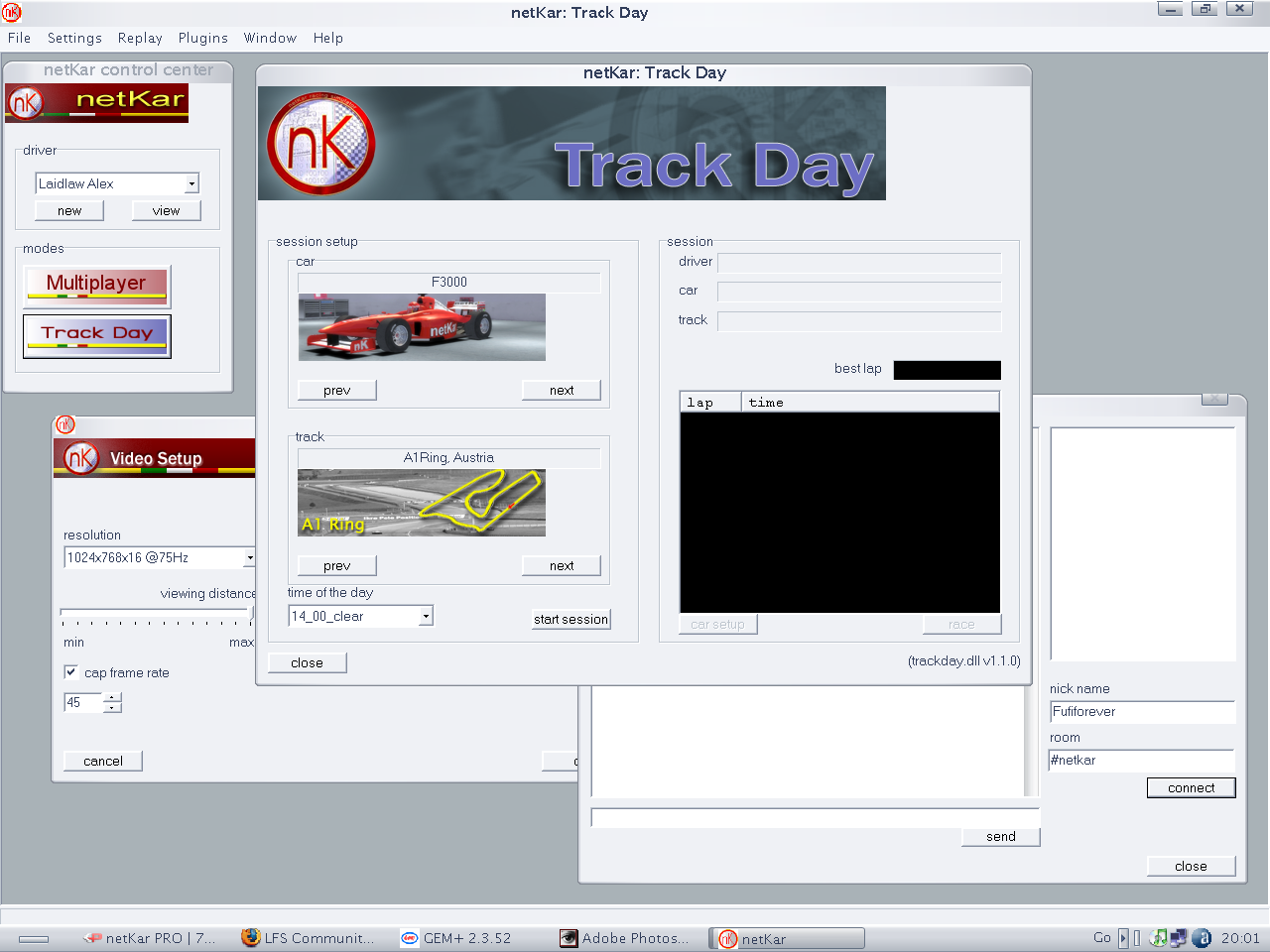
Task: Open the LFS Community Firefox taskbar item
Action: 309,938
